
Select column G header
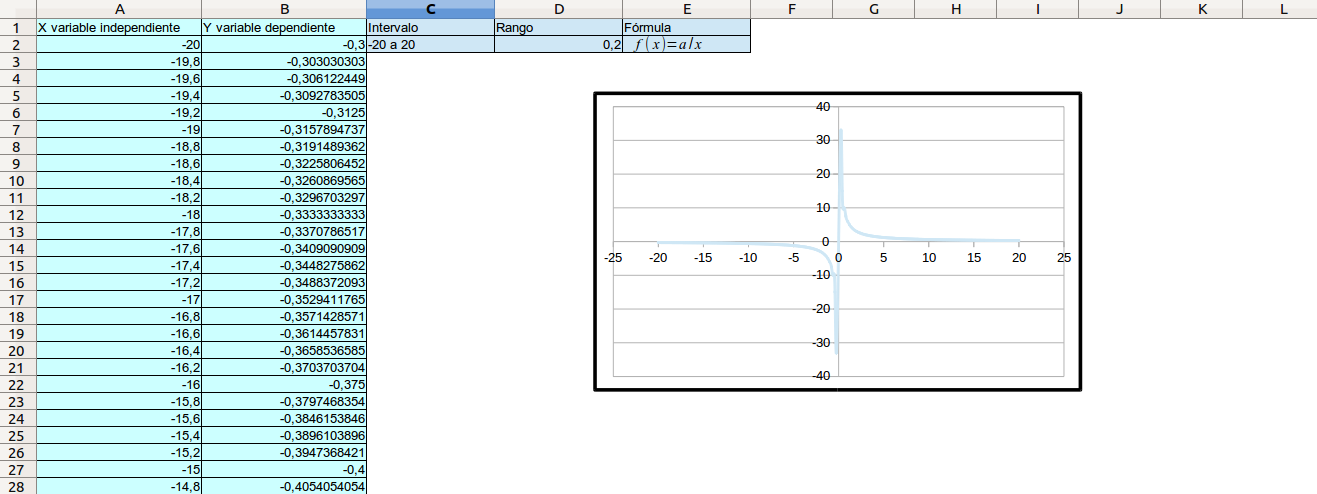[874, 9]
